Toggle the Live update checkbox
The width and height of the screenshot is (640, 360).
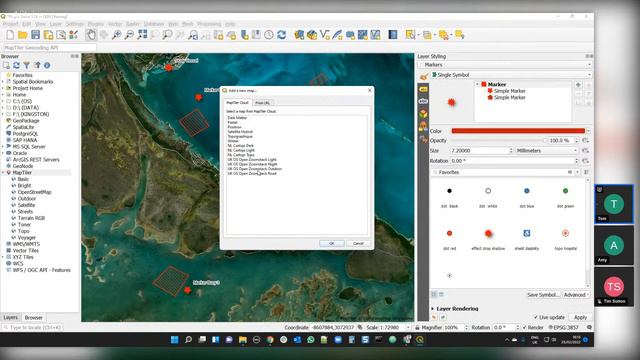(x=536, y=317)
